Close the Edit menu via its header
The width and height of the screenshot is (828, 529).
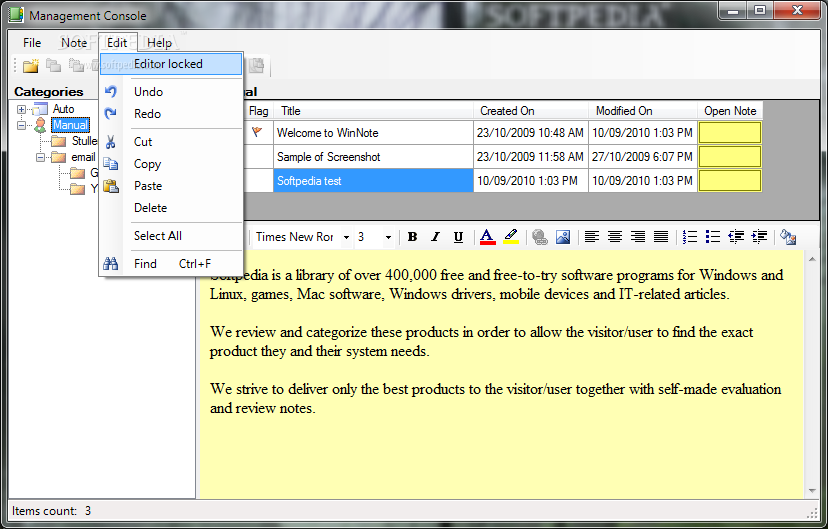tap(117, 43)
